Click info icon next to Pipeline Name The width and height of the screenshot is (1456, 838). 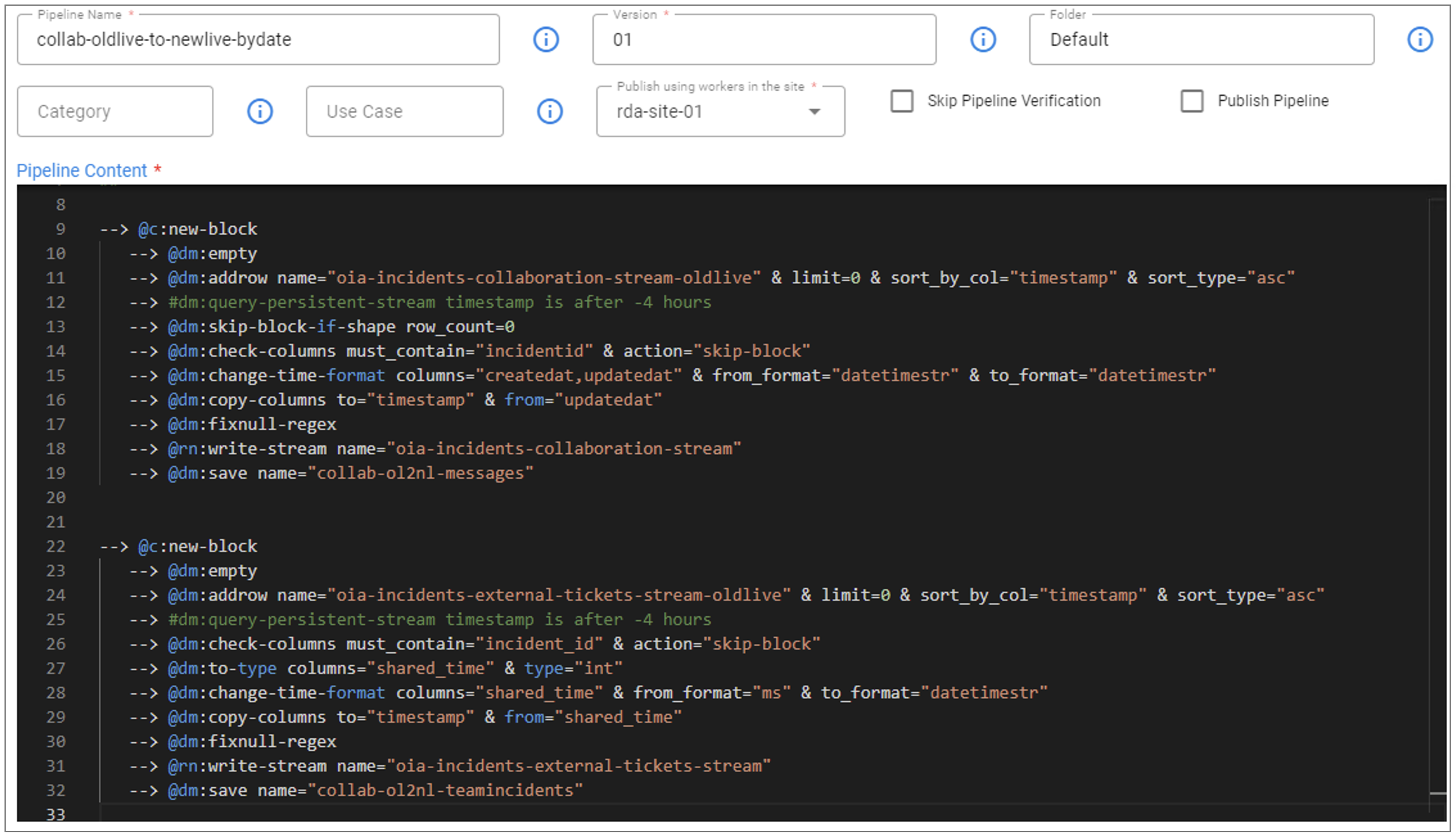coord(546,40)
